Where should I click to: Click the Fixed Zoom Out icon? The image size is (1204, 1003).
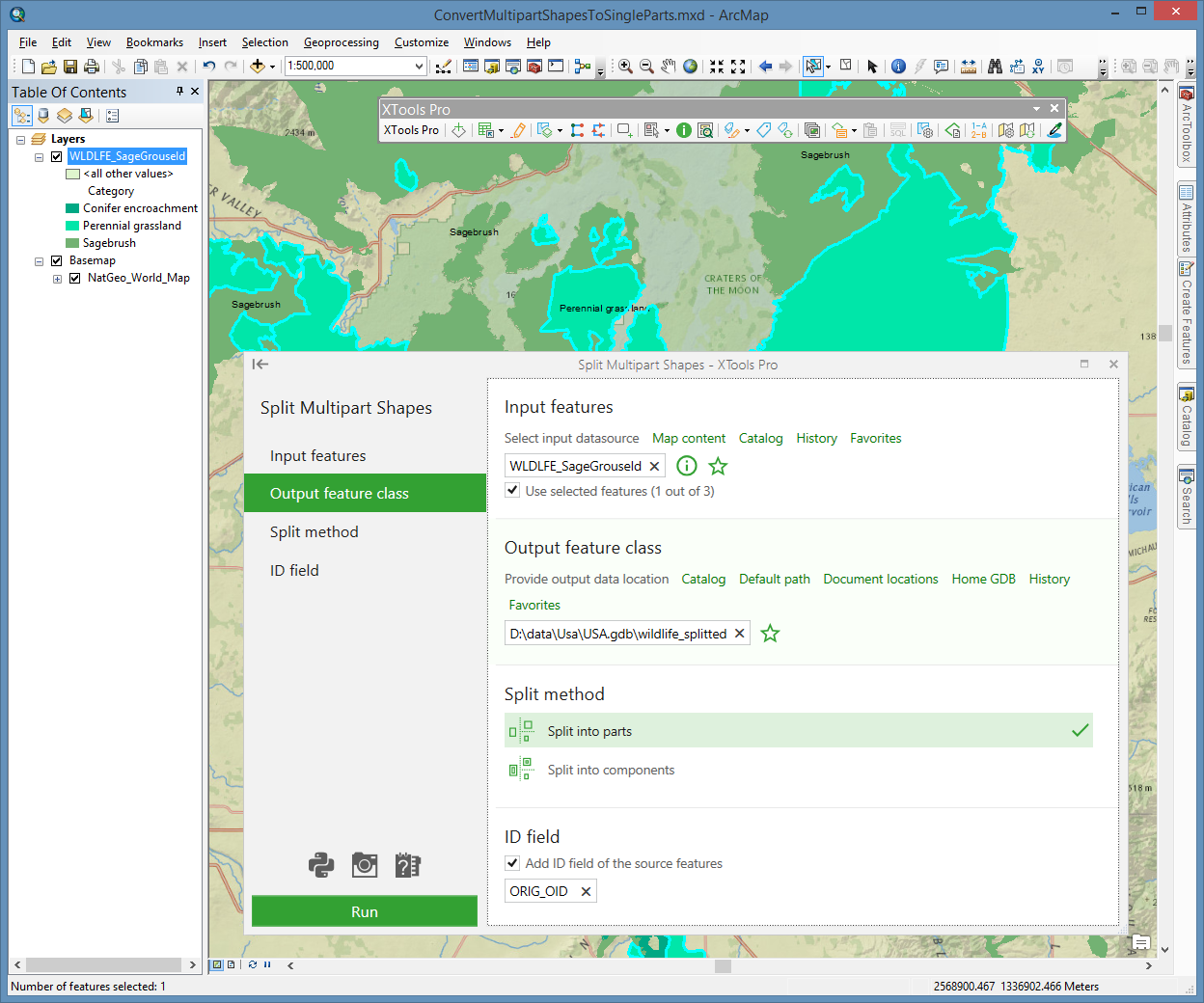click(738, 67)
